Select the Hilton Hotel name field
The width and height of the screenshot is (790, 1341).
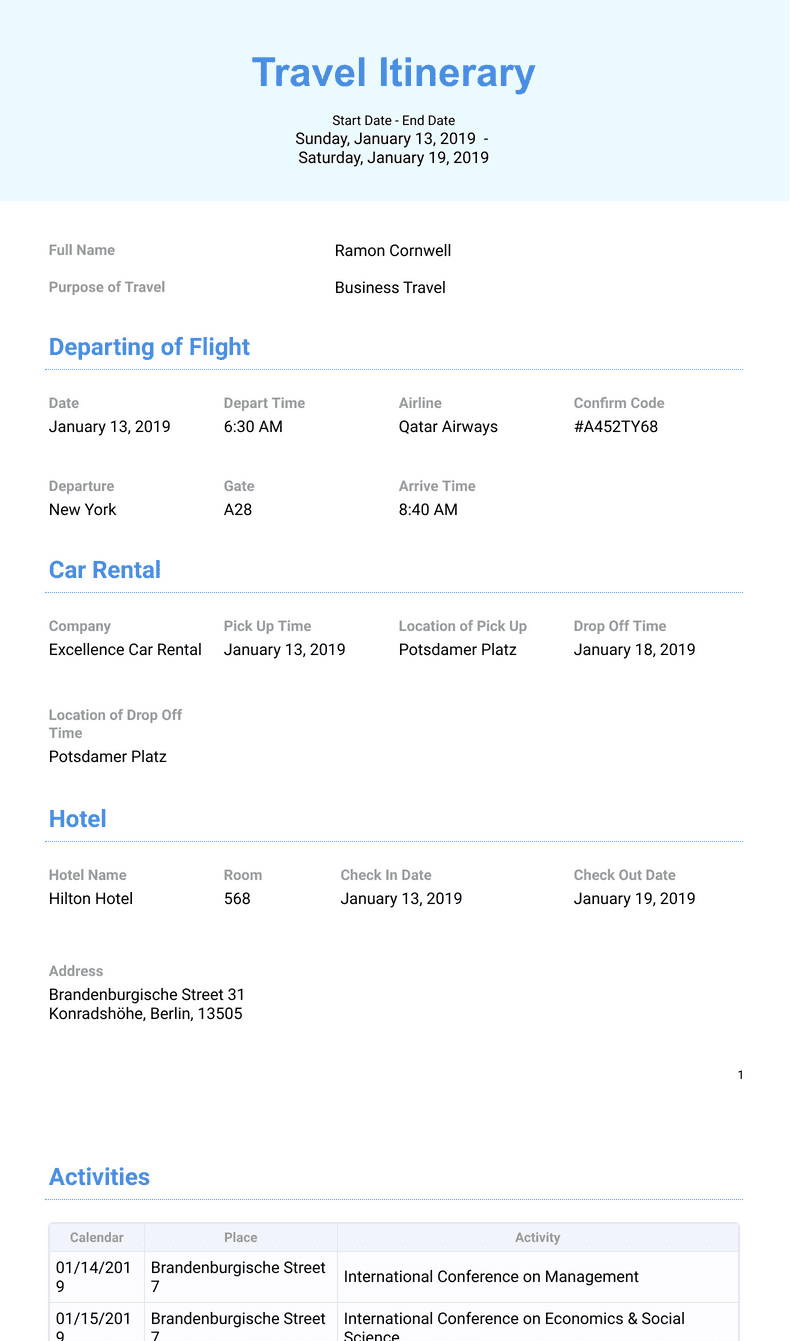(x=91, y=899)
